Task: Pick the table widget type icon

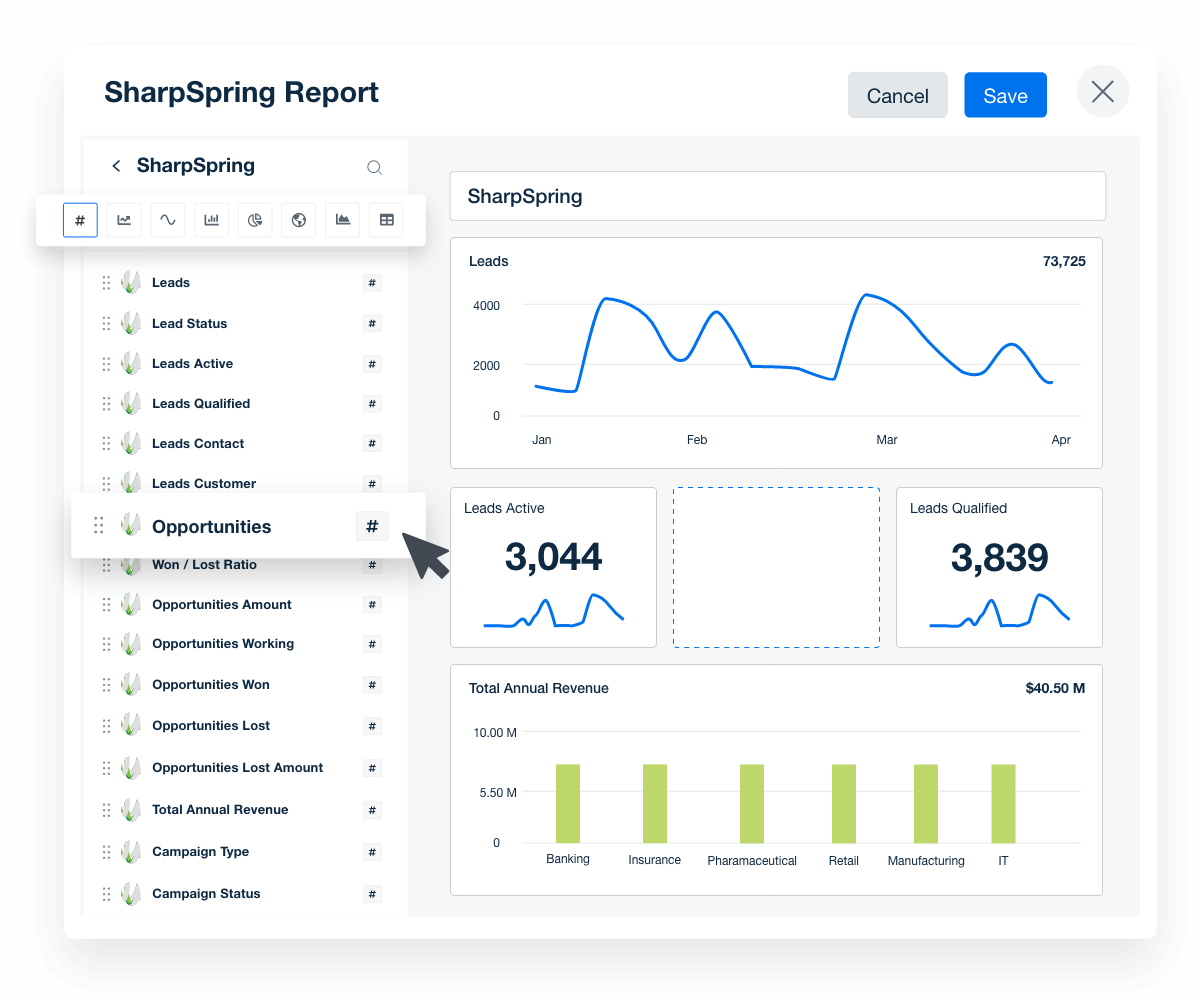Action: point(386,220)
